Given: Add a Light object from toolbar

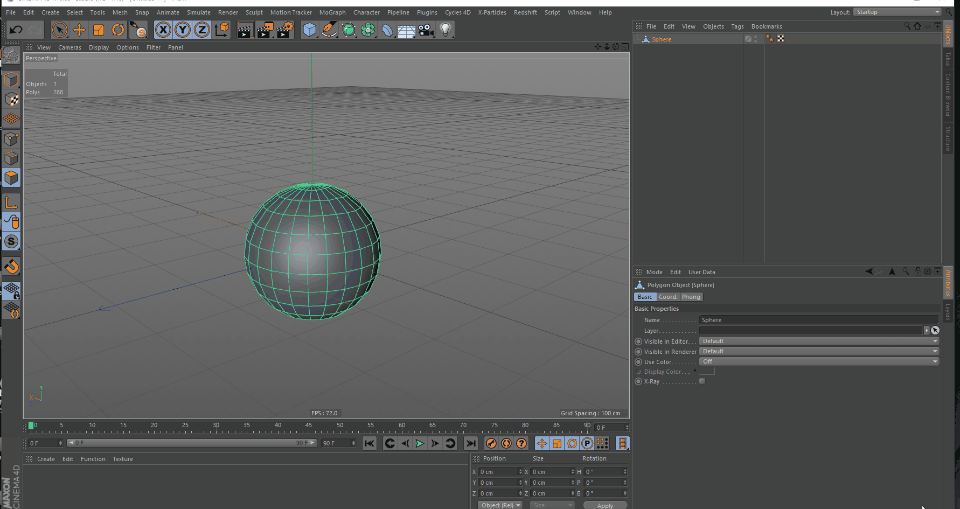Looking at the screenshot, I should pos(446,30).
